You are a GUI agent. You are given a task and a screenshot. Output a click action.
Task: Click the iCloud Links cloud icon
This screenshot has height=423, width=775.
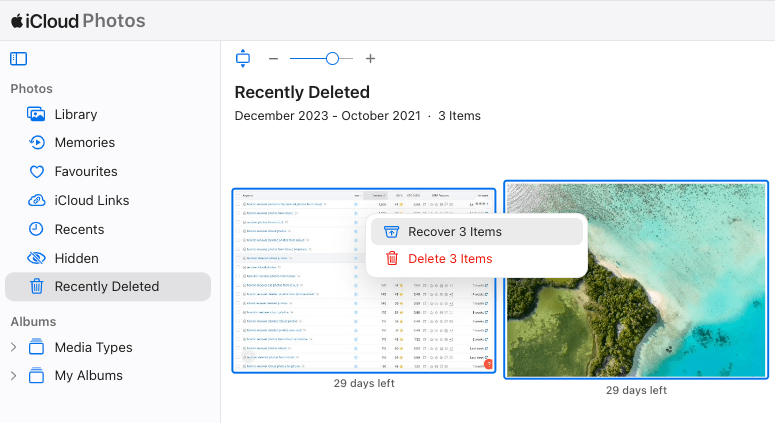(36, 200)
